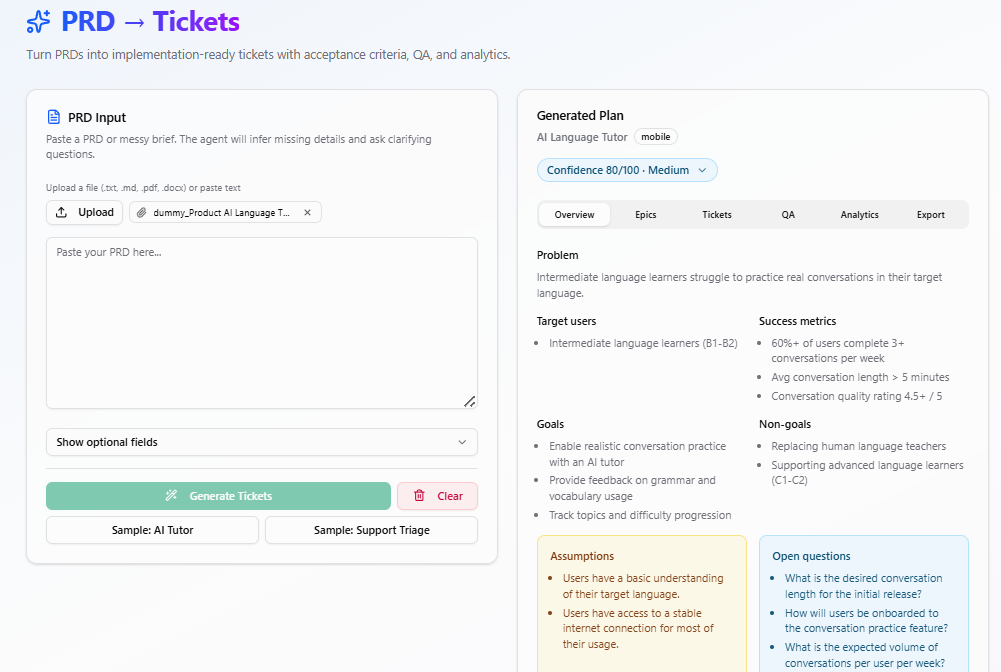The height and width of the screenshot is (672, 1001).
Task: Load the Sample: Support Triage brief
Action: click(x=371, y=530)
